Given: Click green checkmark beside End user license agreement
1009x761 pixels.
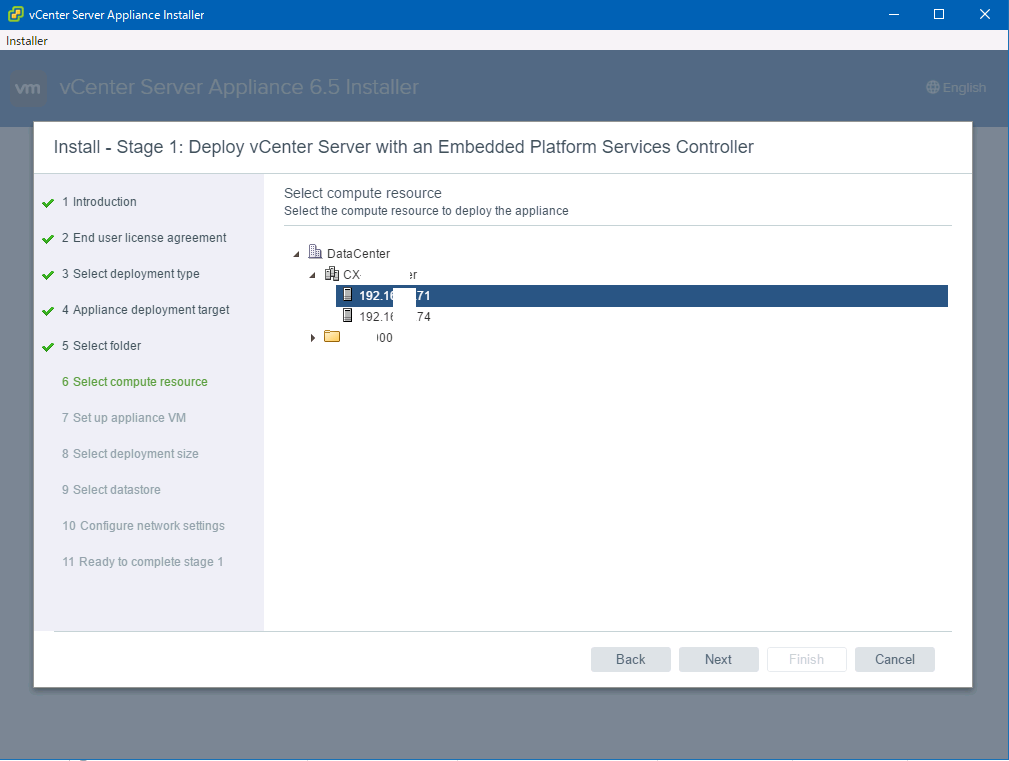Looking at the screenshot, I should point(48,239).
